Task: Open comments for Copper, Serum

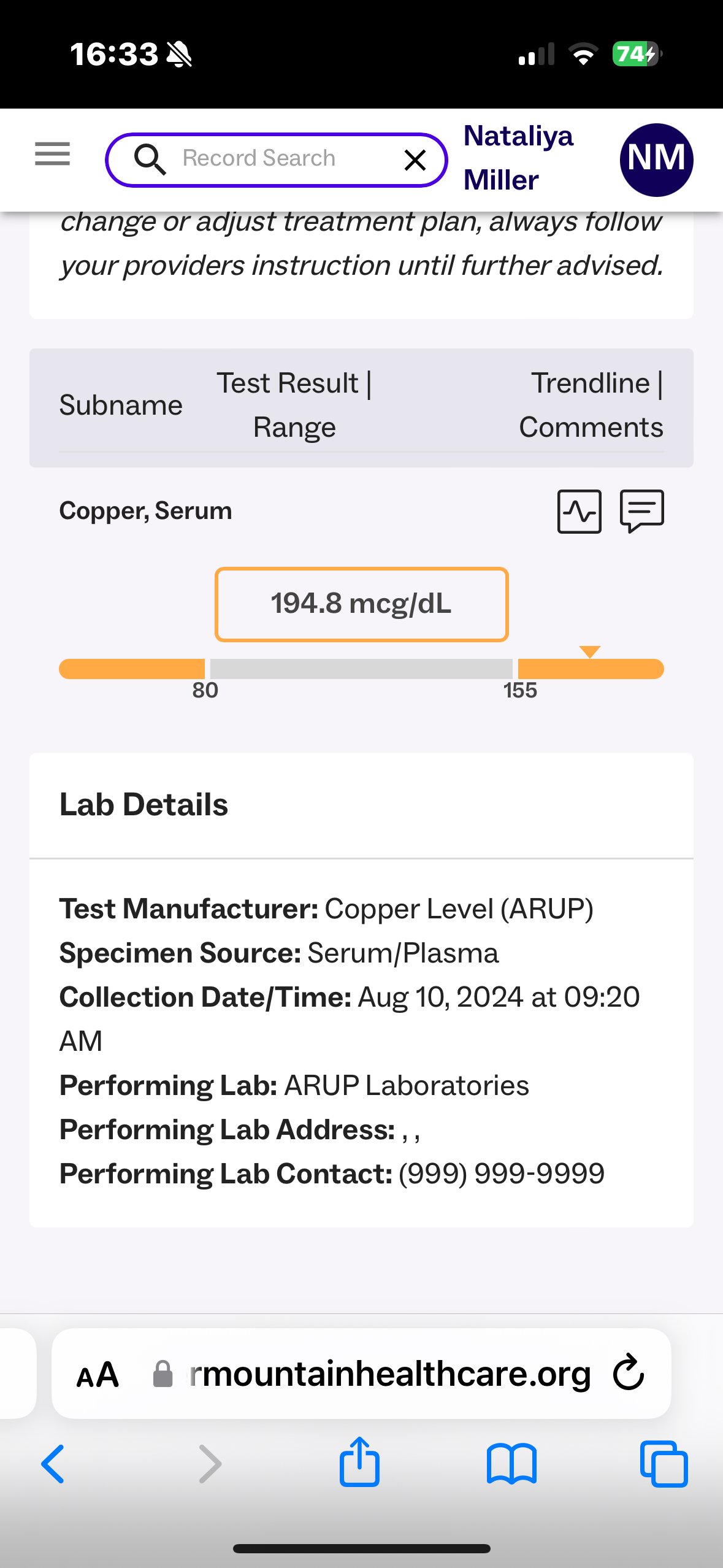Action: 642,511
